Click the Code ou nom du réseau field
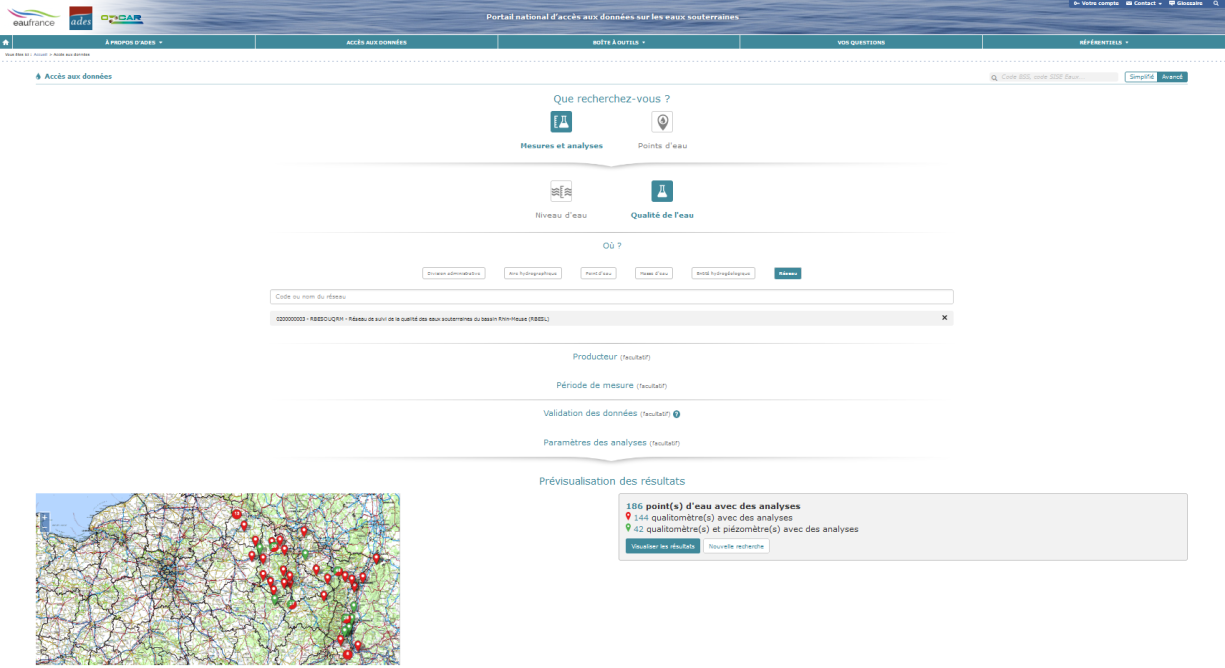Screen dimensions: 1225x668 coord(611,297)
